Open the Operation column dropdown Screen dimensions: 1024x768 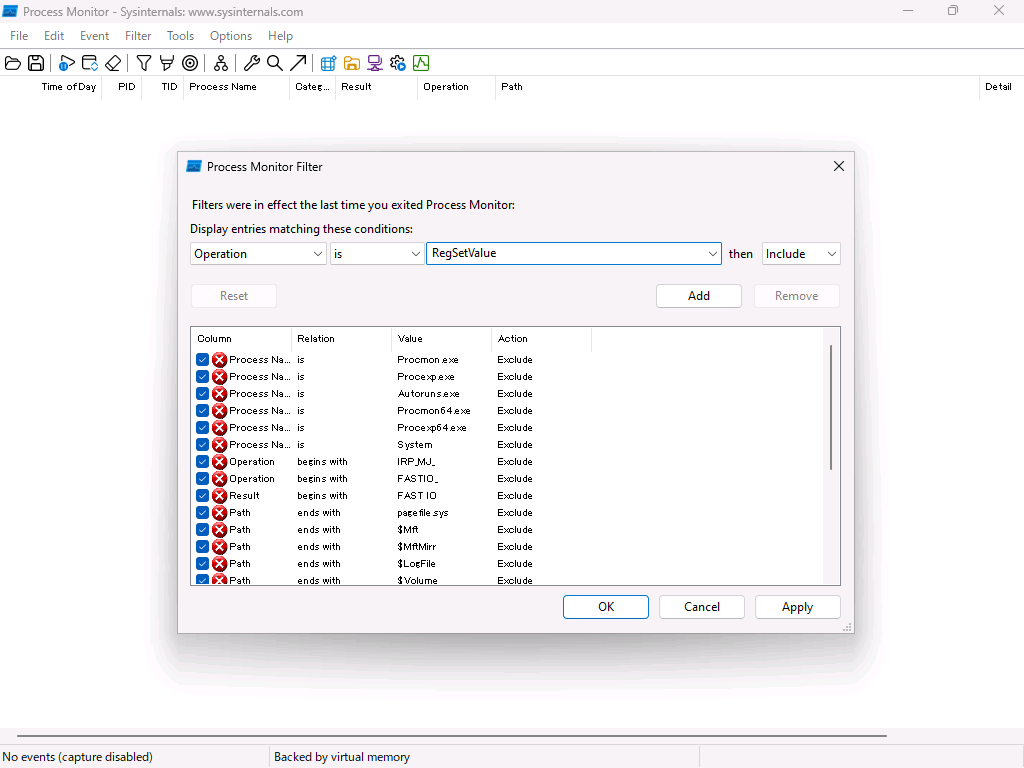pyautogui.click(x=258, y=254)
